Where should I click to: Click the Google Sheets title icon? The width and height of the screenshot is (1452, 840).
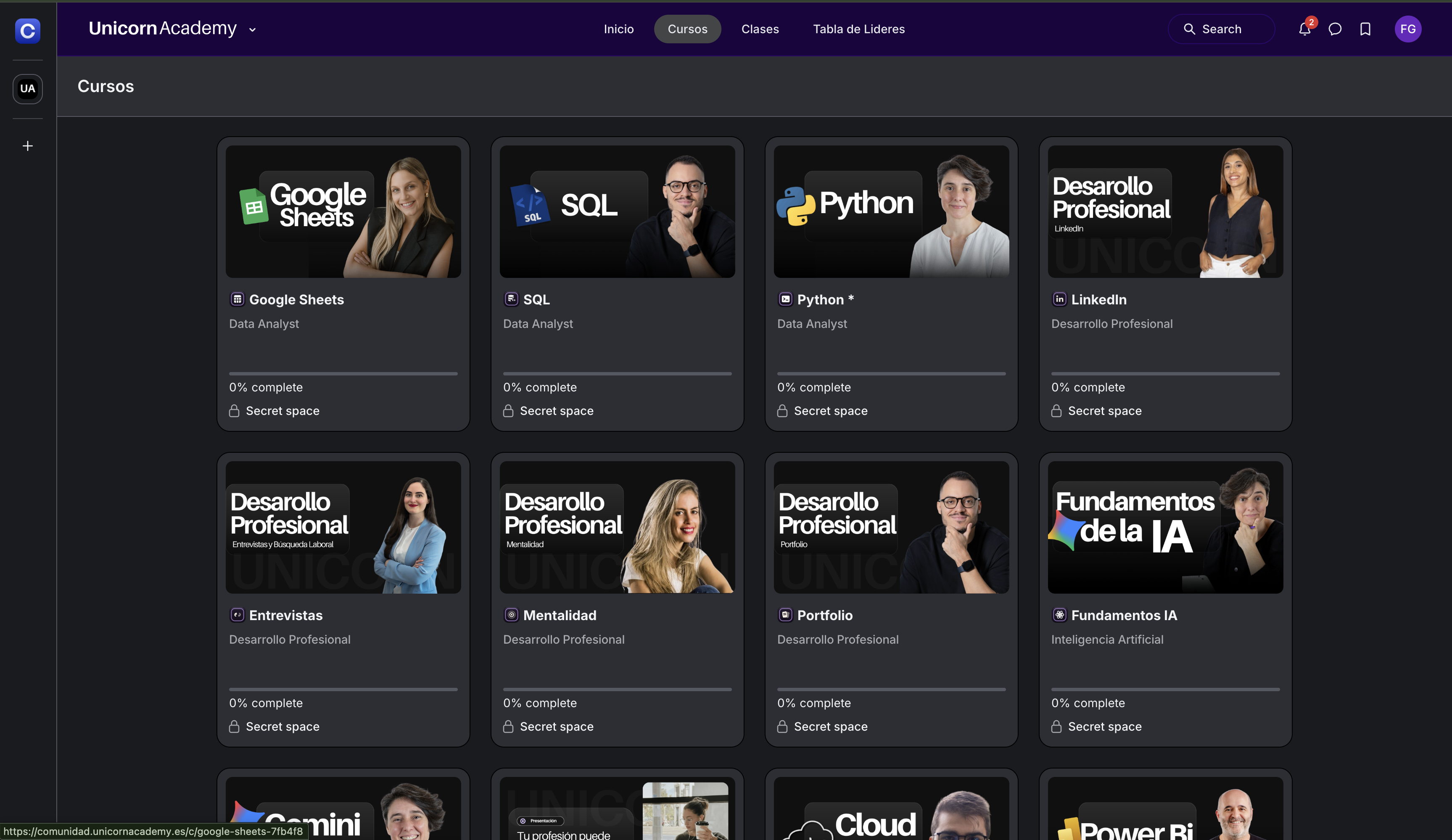click(x=238, y=299)
